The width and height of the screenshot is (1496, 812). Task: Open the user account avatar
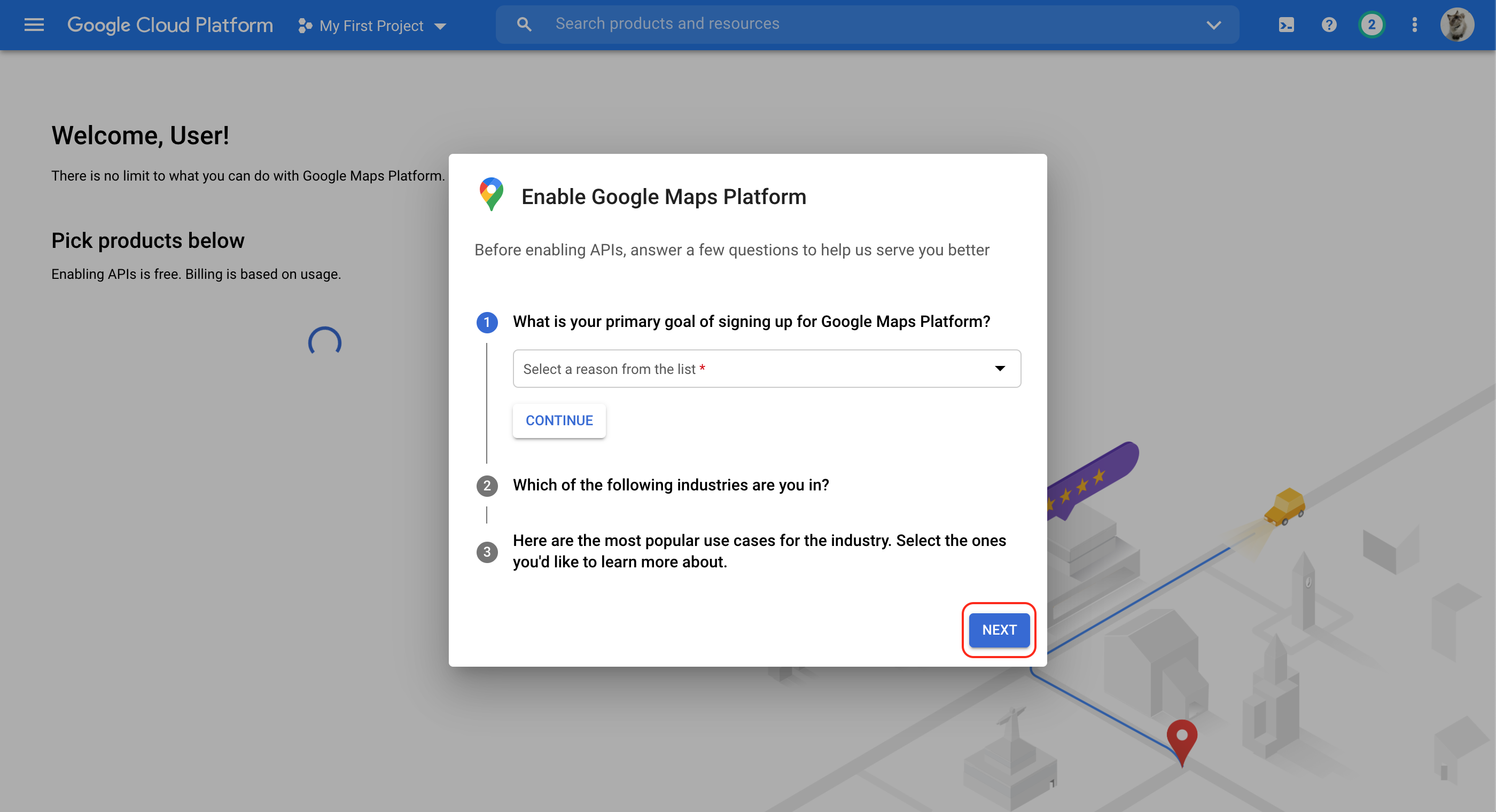pyautogui.click(x=1456, y=25)
